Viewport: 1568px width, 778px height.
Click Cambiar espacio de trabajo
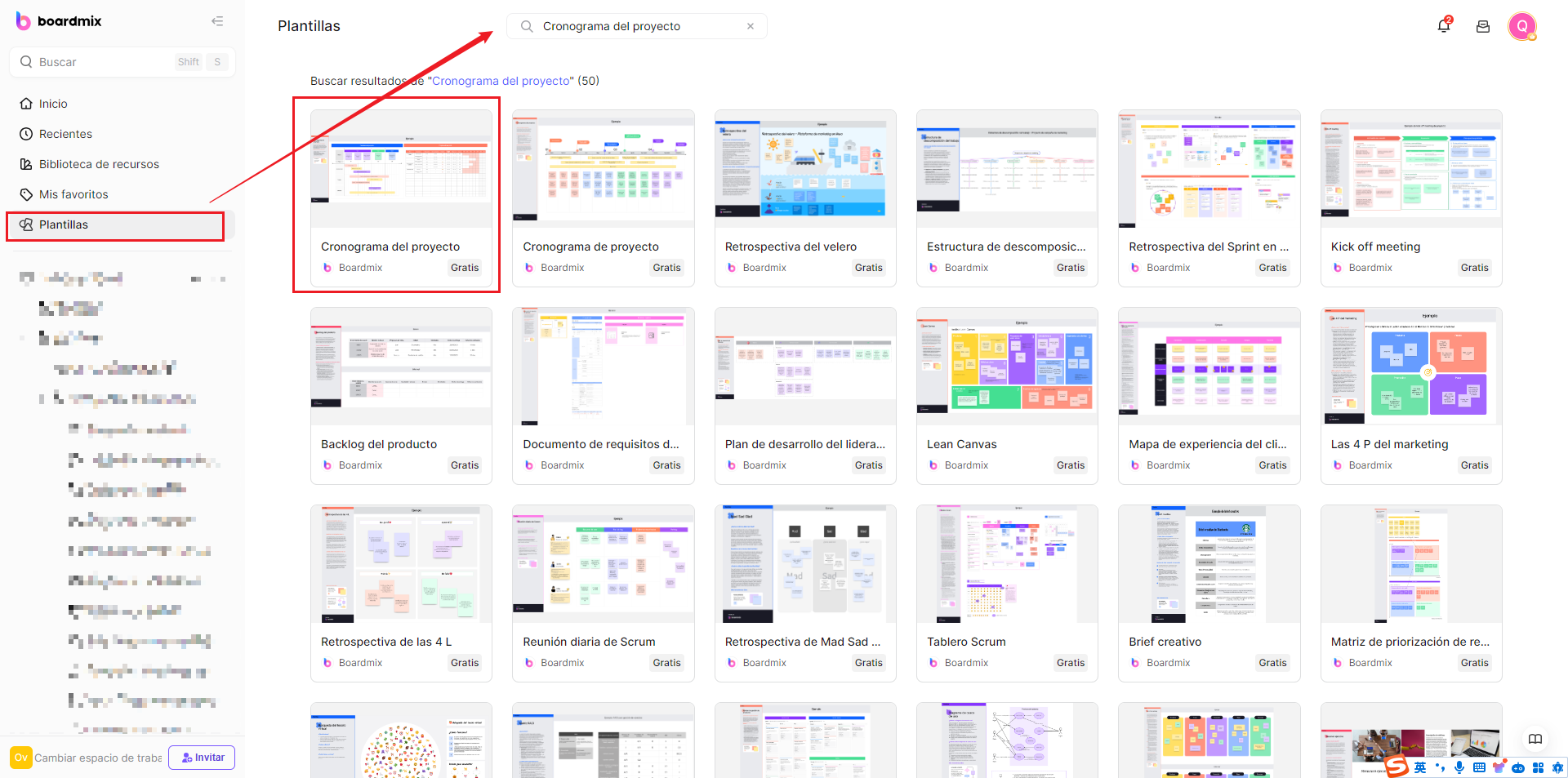click(x=98, y=758)
